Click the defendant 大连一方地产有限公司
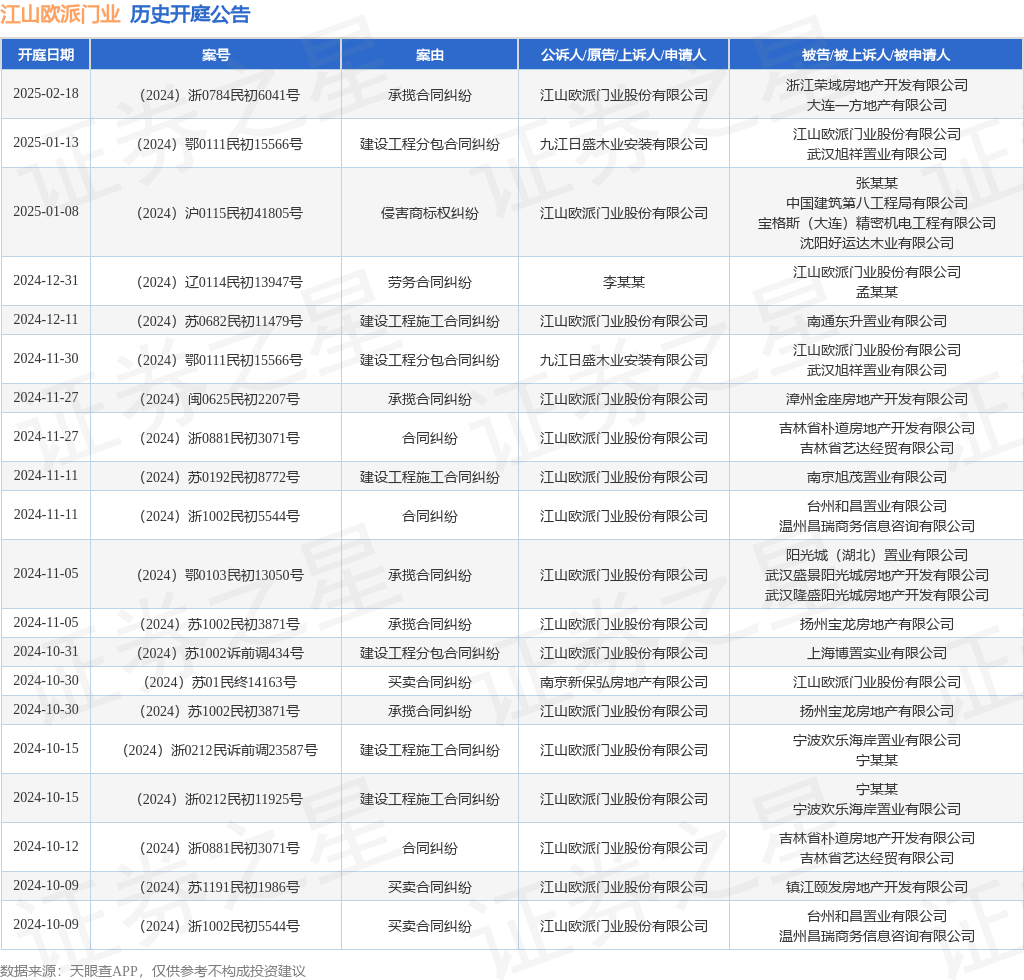This screenshot has height=980, width=1024. [876, 105]
